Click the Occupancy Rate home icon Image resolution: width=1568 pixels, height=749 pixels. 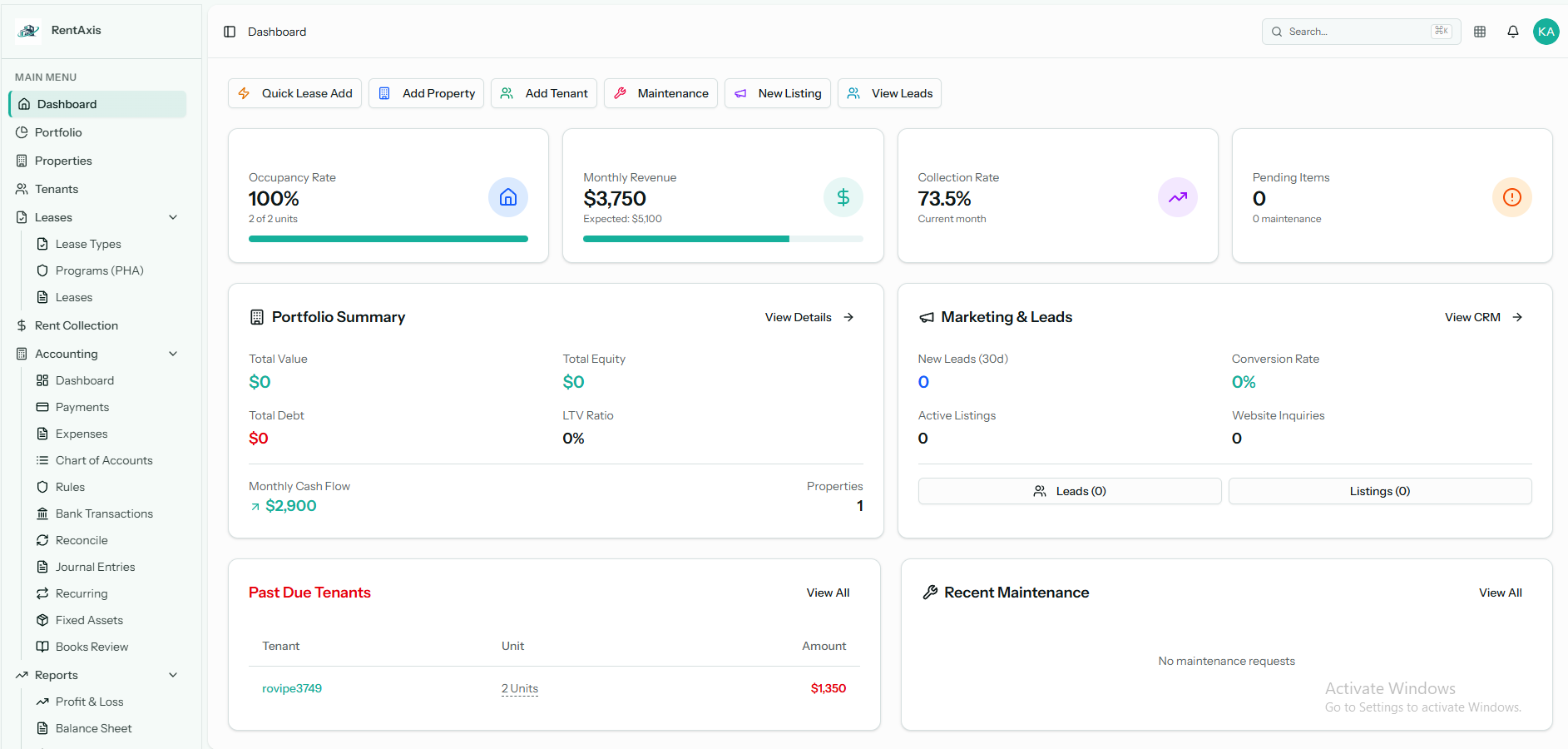(507, 197)
